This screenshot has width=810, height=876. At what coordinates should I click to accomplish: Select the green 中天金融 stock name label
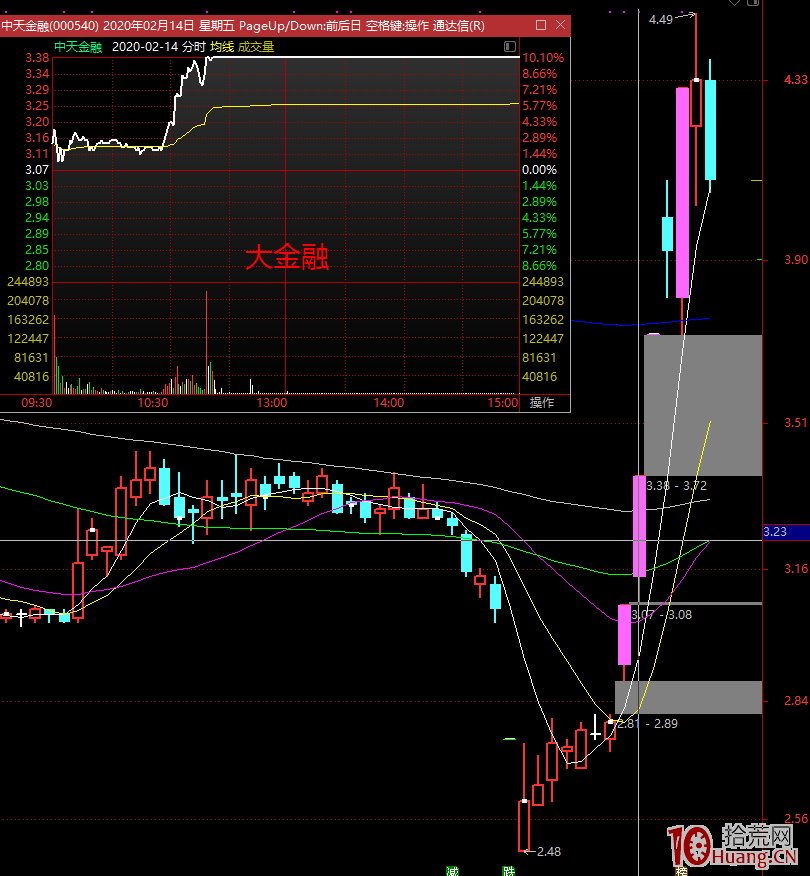[x=78, y=47]
